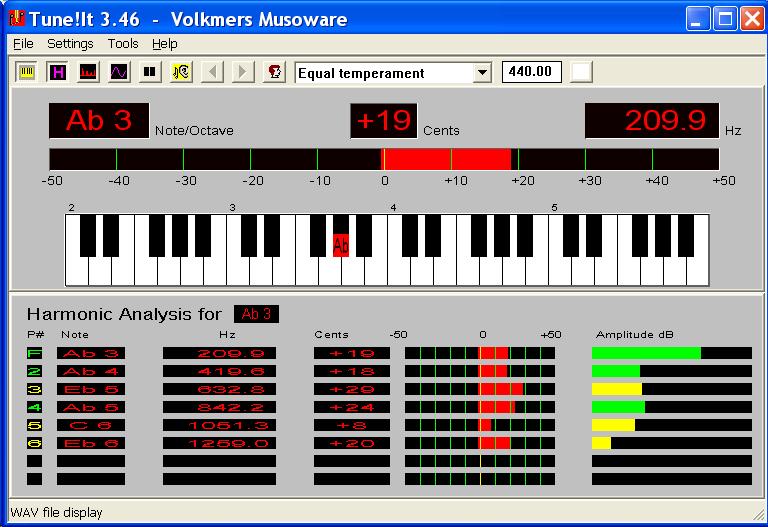This screenshot has height=527, width=768.
Task: Click partial number 4 indicator
Action: 34,407
